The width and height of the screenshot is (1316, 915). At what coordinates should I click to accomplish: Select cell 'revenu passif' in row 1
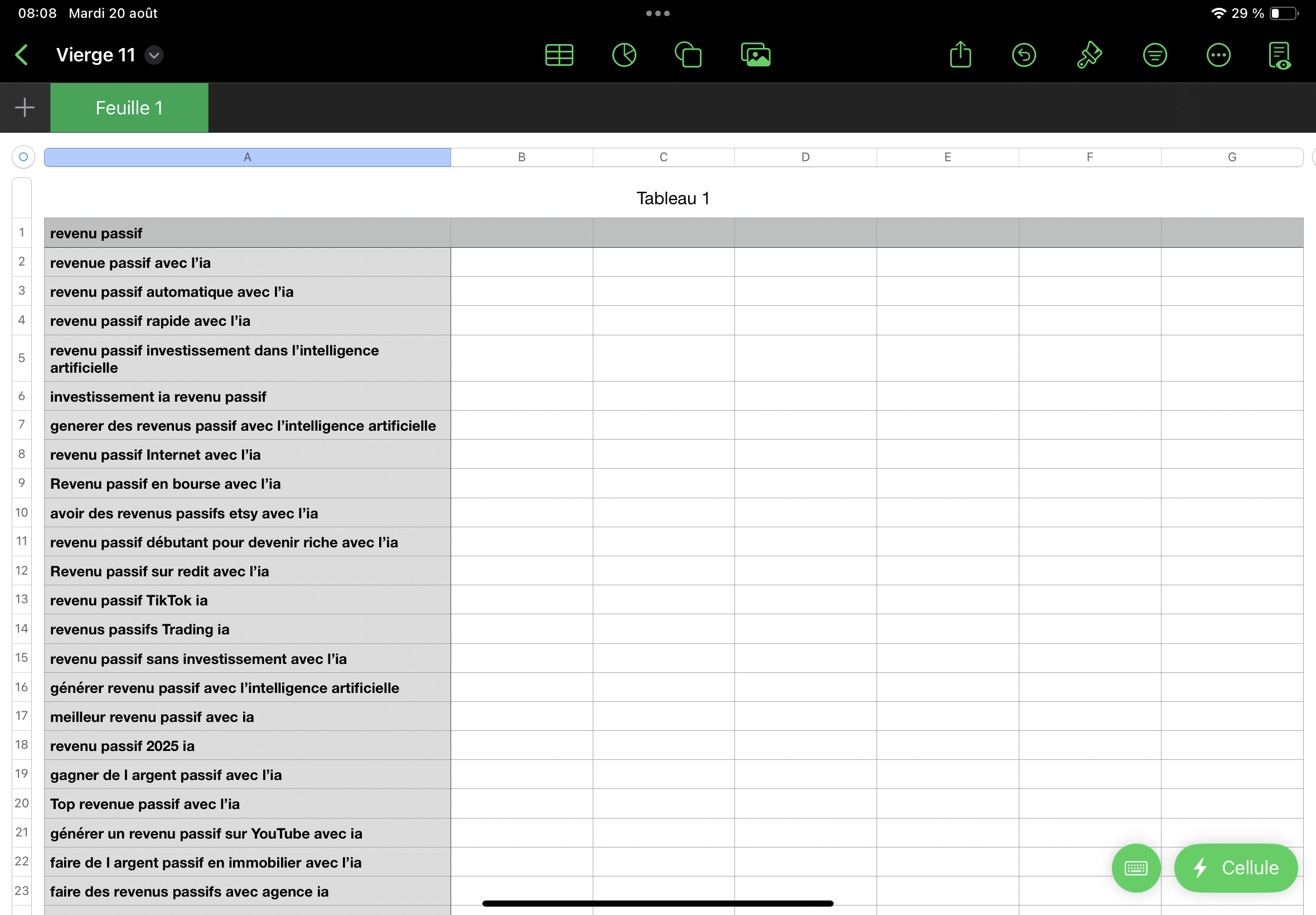tap(248, 233)
